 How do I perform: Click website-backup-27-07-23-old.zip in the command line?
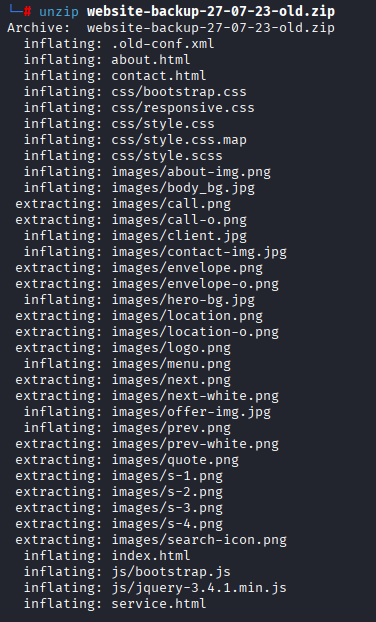pyautogui.click(x=211, y=12)
